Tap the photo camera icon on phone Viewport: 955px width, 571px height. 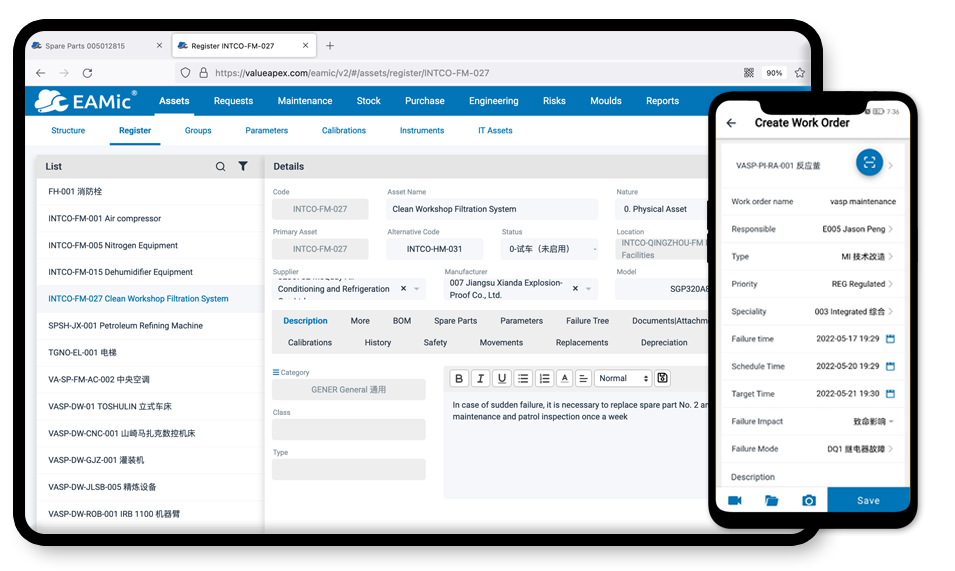coord(809,500)
